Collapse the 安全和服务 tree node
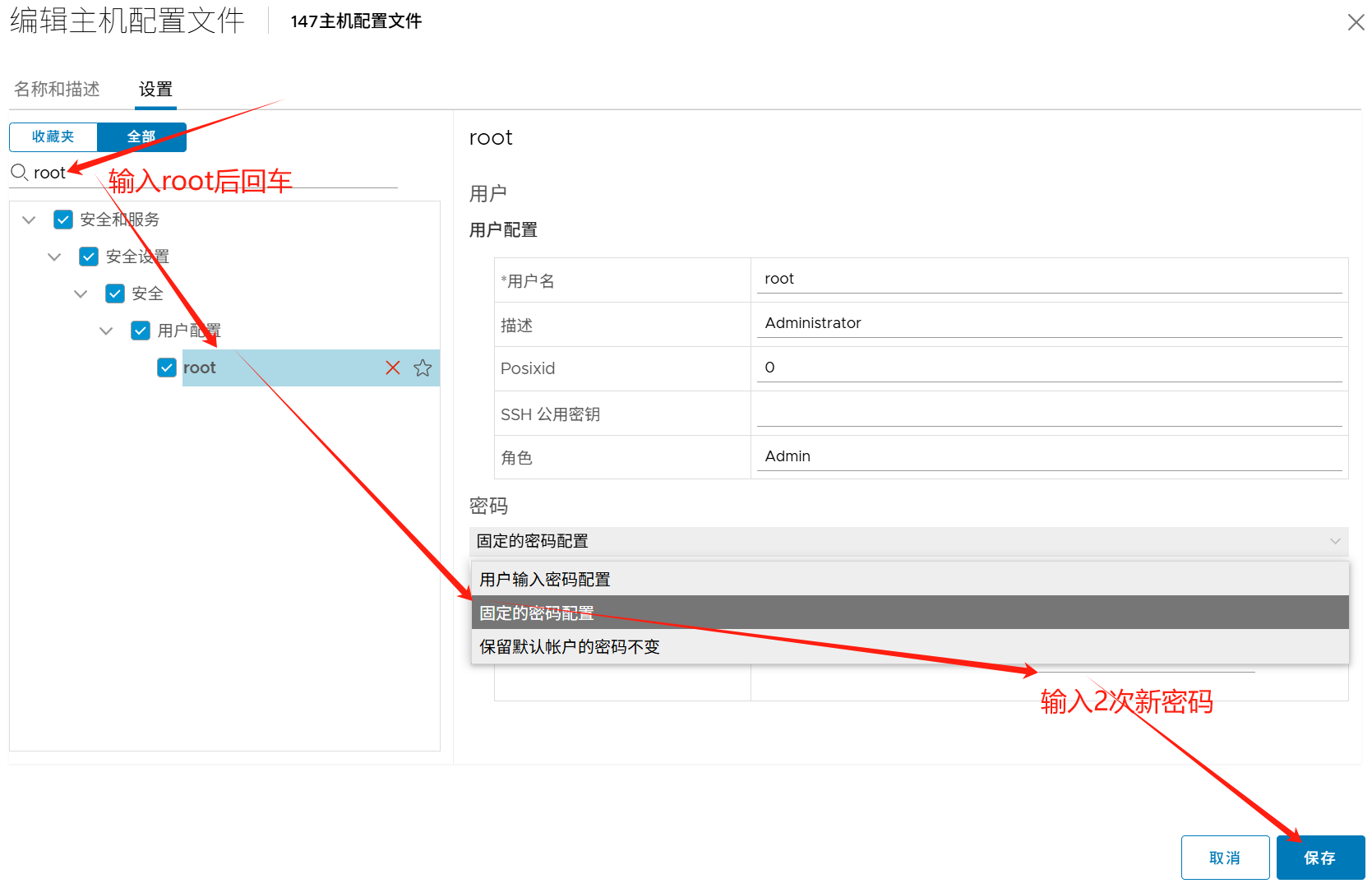1372x888 pixels. coord(29,220)
